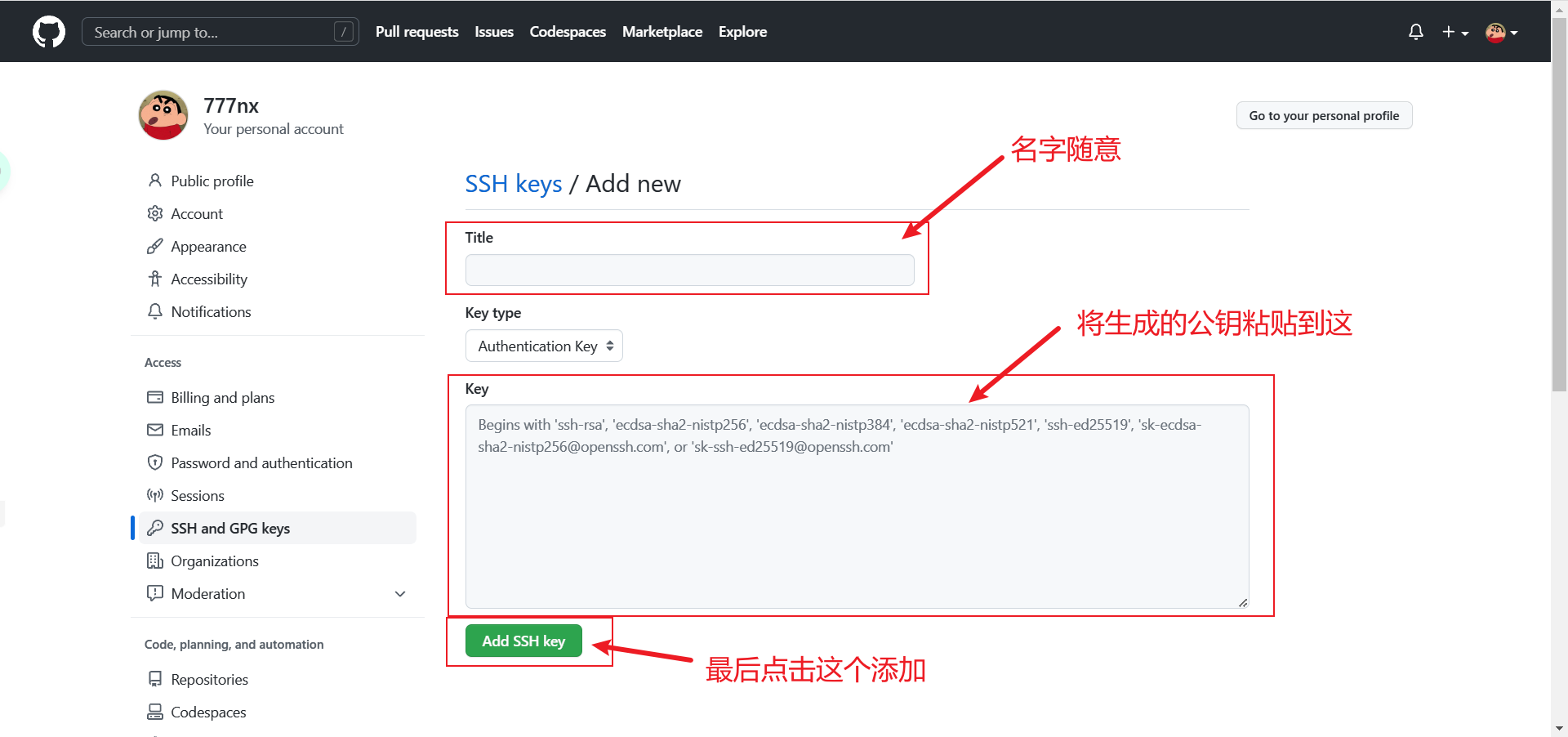This screenshot has height=737, width=1568.
Task: Click the Moderation report icon
Action: (x=155, y=593)
